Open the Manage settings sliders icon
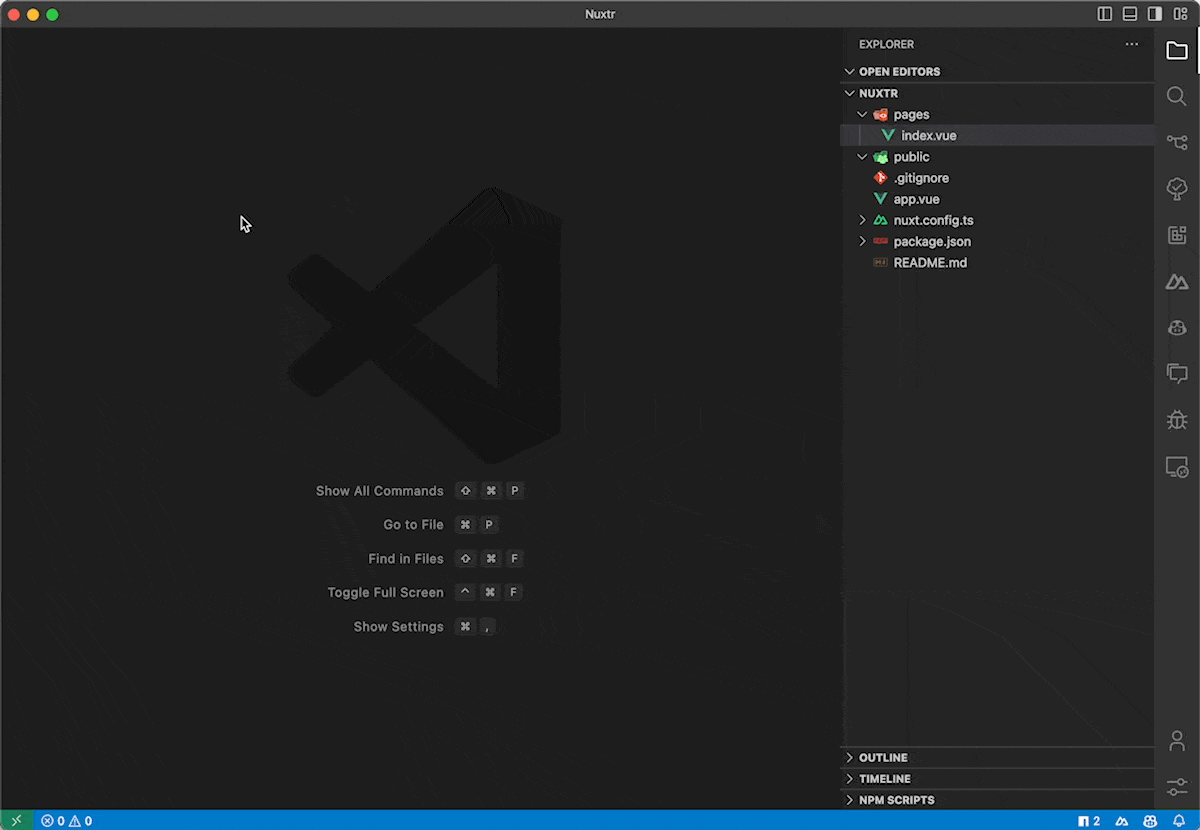Image resolution: width=1200 pixels, height=830 pixels. pyautogui.click(x=1177, y=787)
